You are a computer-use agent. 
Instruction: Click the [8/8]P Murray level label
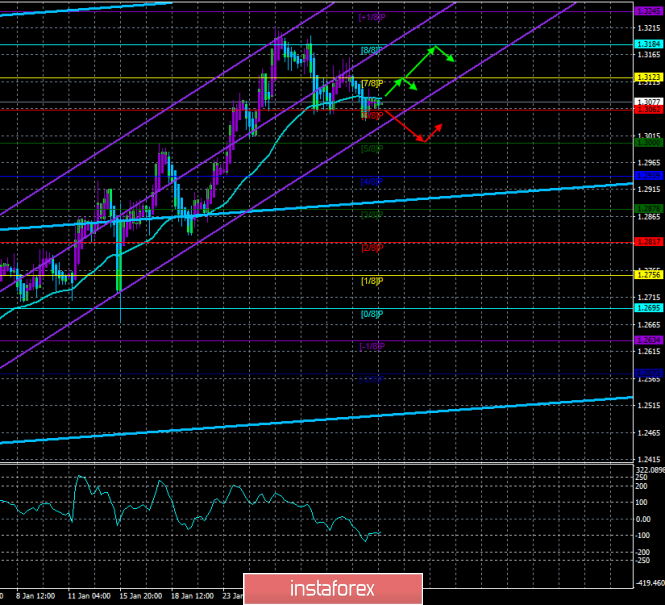coord(372,50)
